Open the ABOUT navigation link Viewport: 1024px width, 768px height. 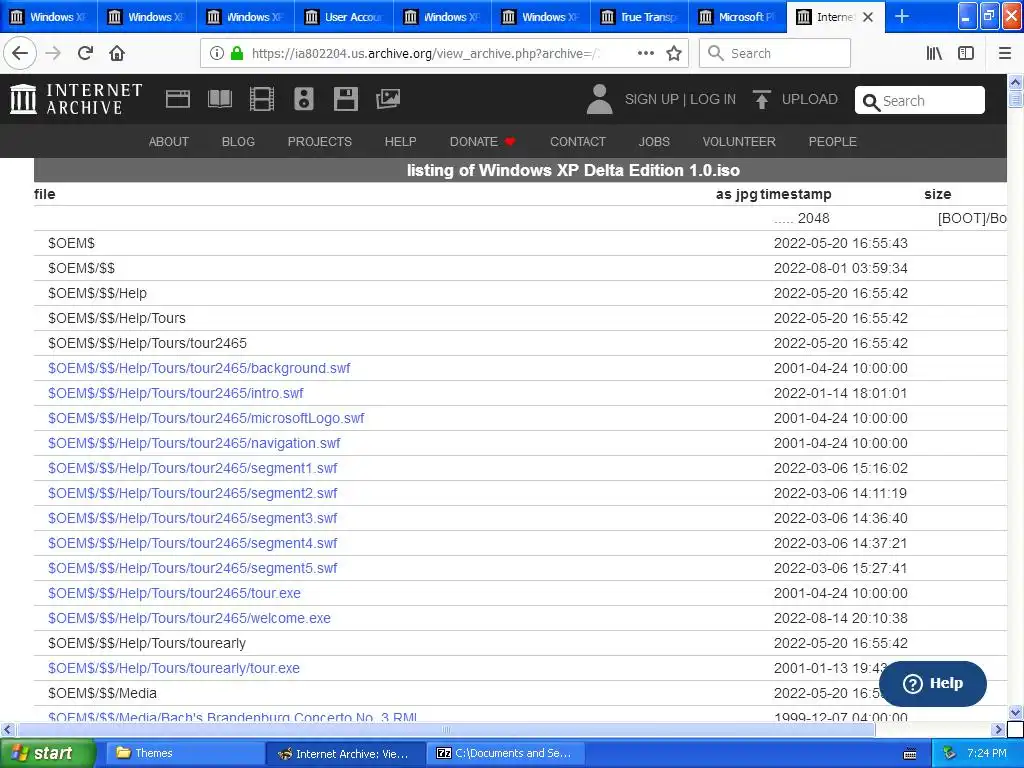click(x=168, y=141)
